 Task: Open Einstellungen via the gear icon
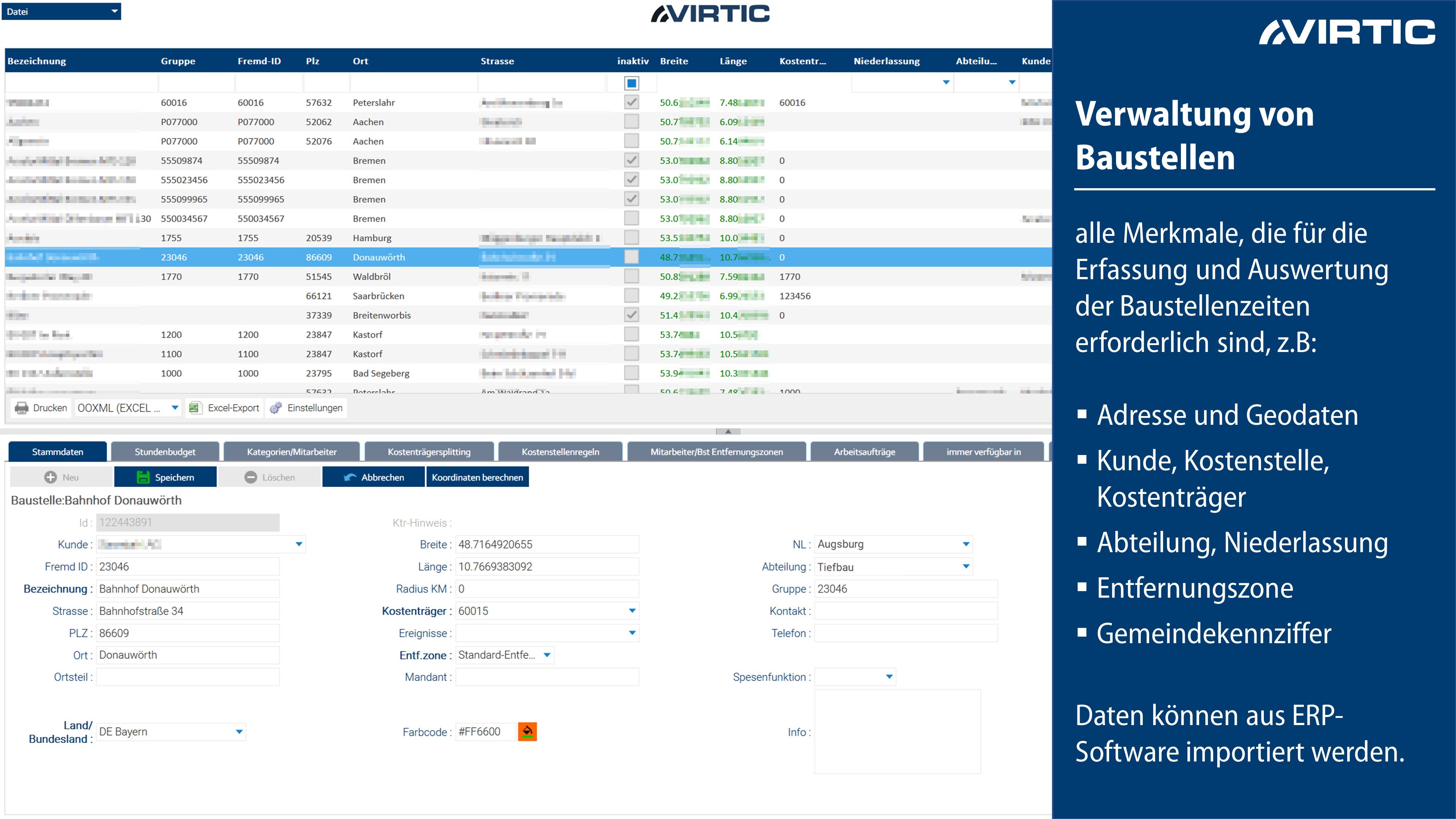275,408
